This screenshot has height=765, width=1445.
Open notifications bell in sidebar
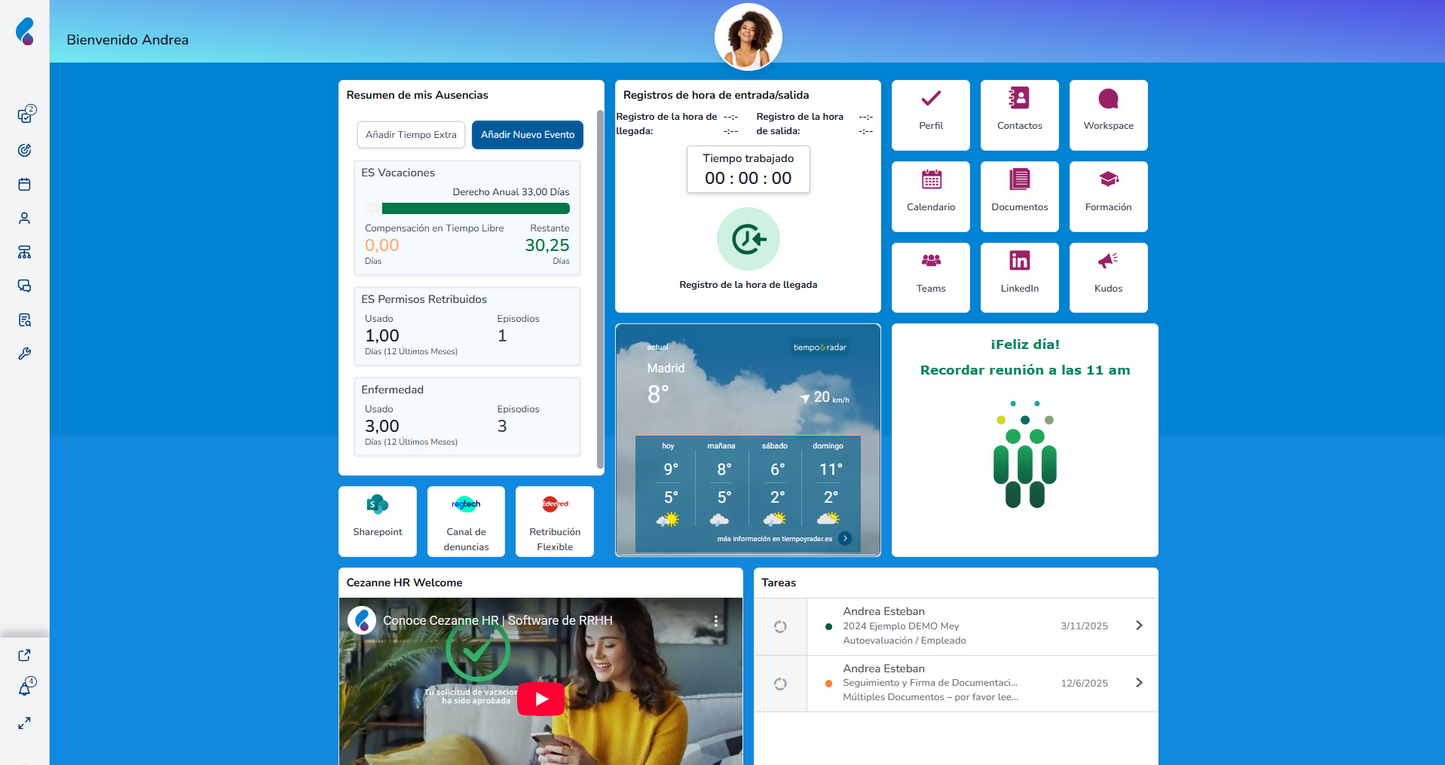(x=25, y=689)
